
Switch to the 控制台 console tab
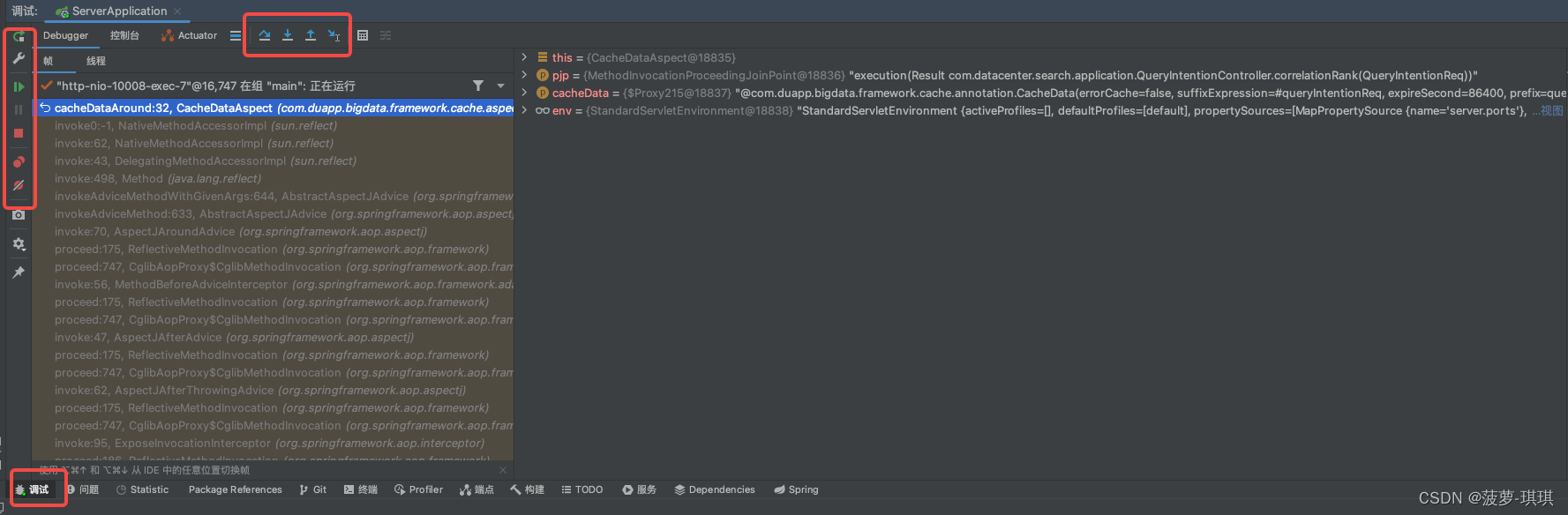[x=124, y=35]
